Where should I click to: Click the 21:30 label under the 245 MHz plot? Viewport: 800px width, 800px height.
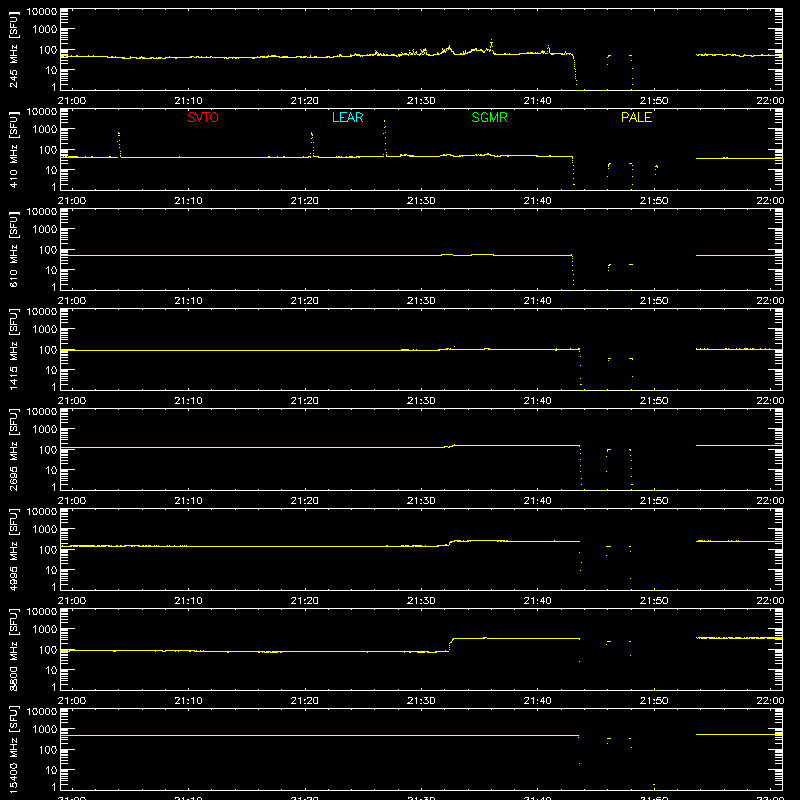pos(421,101)
